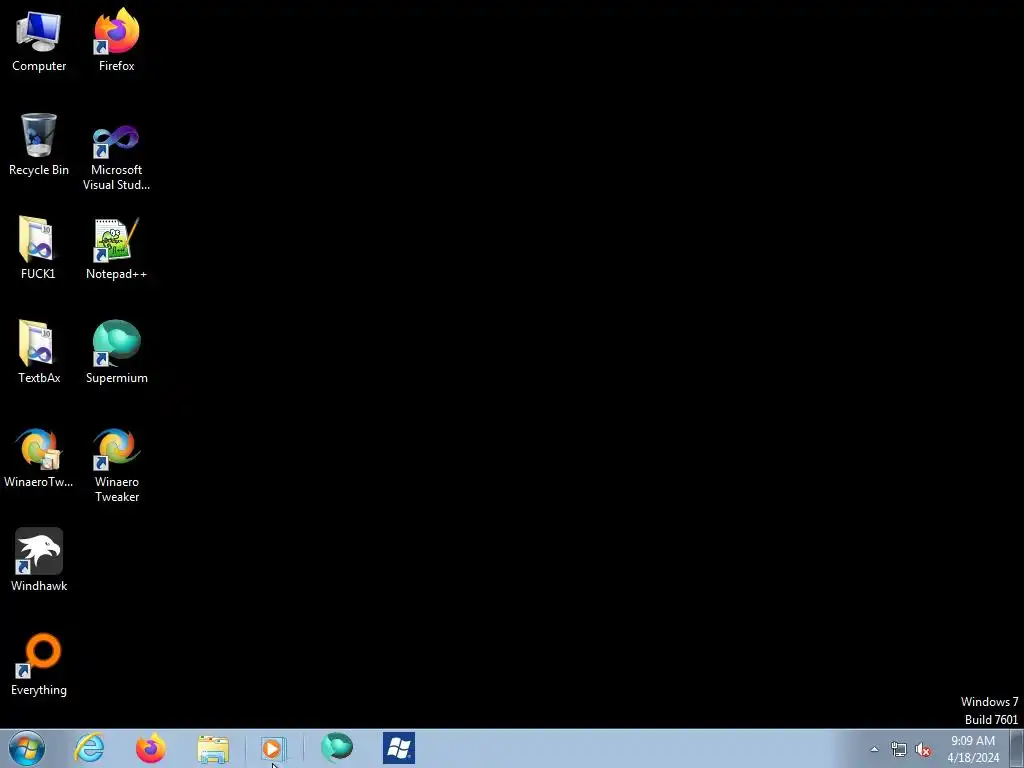
Task: Select the FUCK1 folder
Action: pyautogui.click(x=38, y=248)
